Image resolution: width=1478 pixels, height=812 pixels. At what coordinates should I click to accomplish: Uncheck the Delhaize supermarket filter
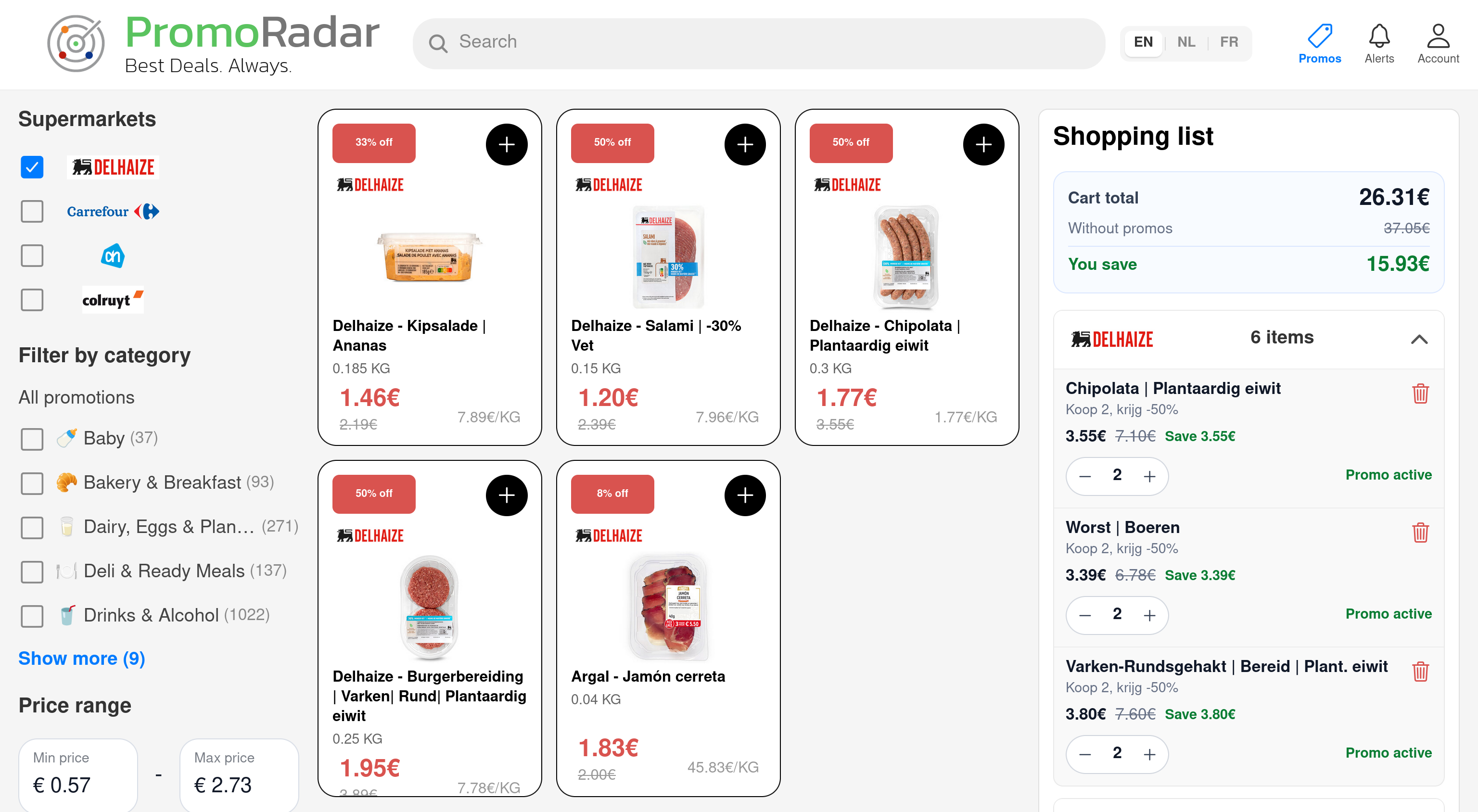(x=32, y=167)
